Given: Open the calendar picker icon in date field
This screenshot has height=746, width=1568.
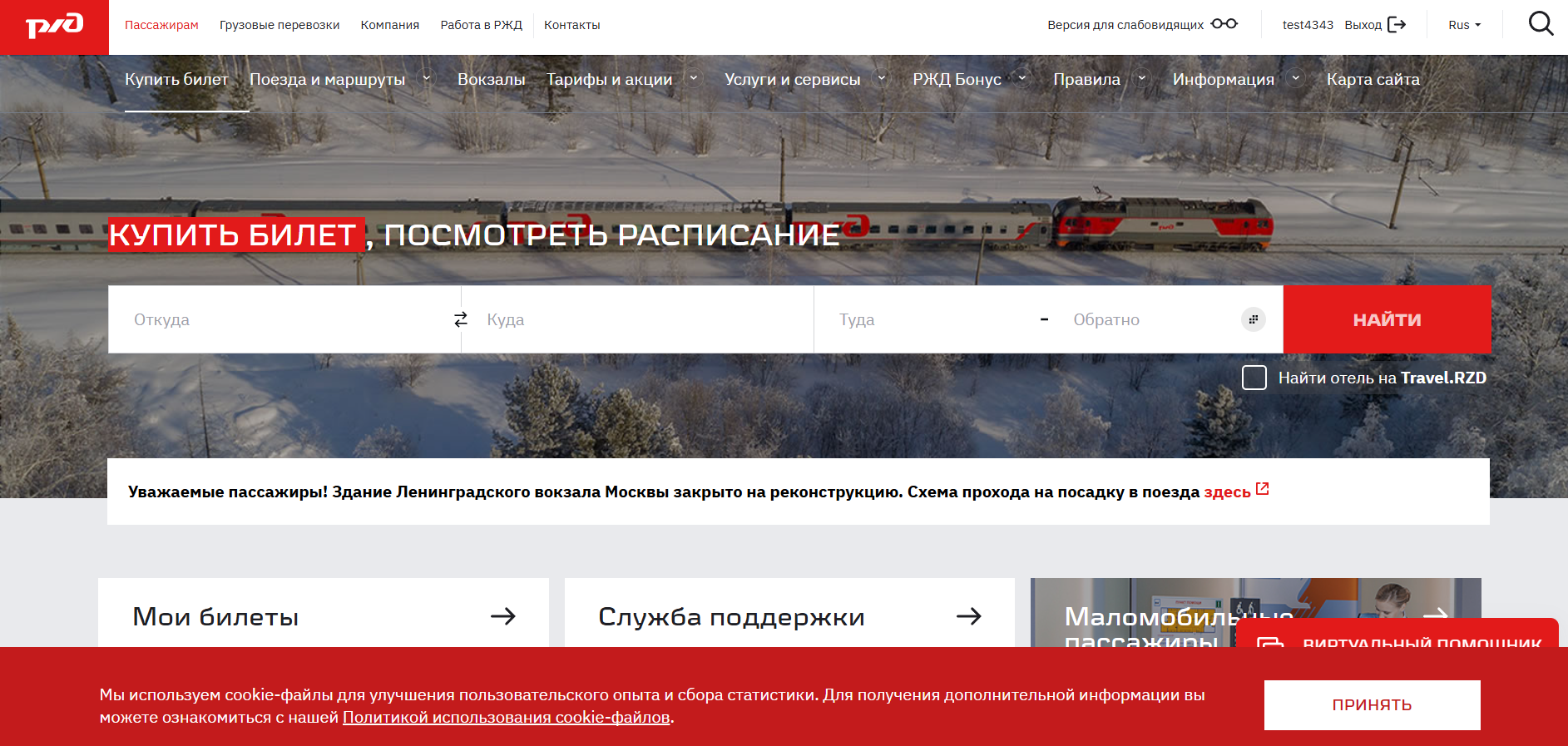Looking at the screenshot, I should tap(1253, 319).
